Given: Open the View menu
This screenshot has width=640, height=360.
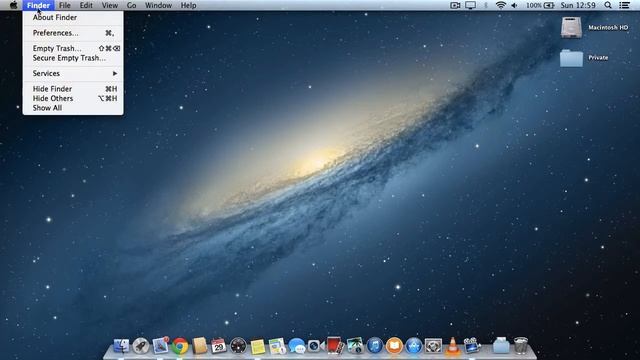Looking at the screenshot, I should (109, 5).
